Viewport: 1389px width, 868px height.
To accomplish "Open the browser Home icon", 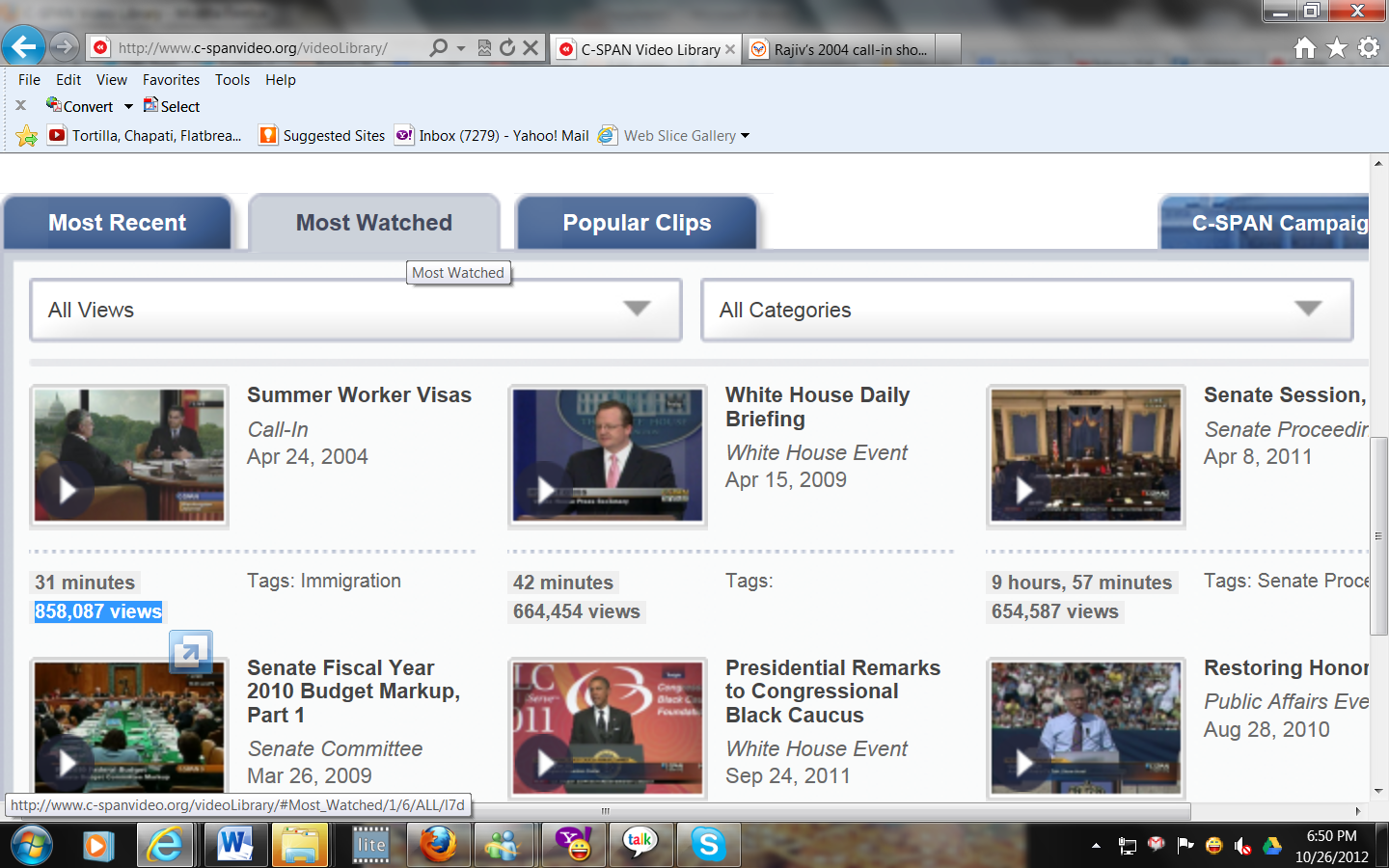I will pos(1305,47).
